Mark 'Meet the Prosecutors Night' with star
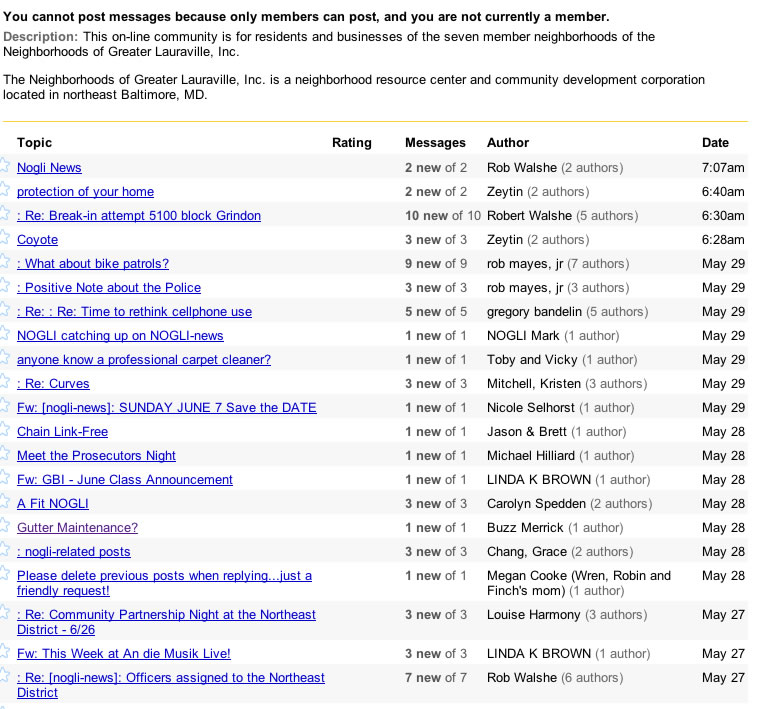Image resolution: width=757 pixels, height=709 pixels. (x=5, y=455)
